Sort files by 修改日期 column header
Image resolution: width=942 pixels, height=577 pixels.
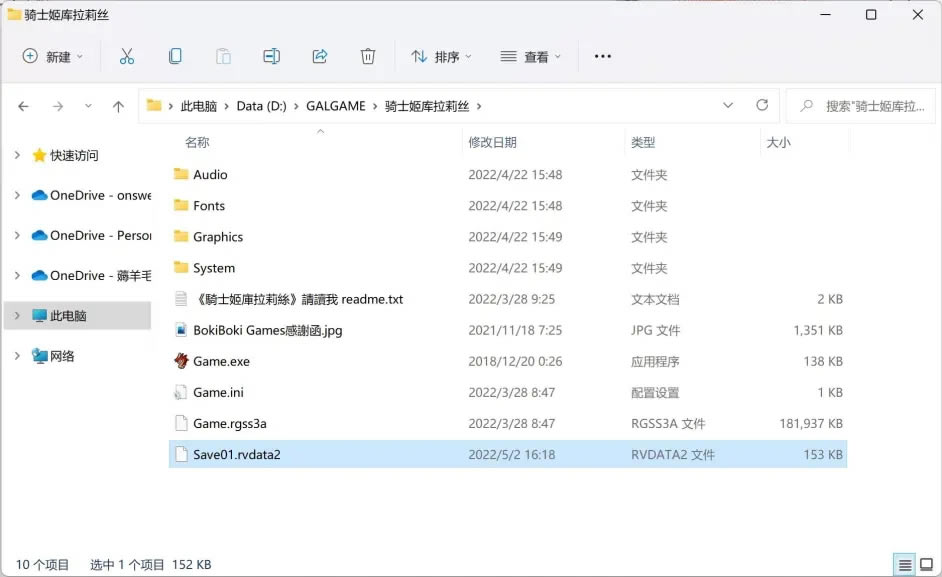[492, 143]
